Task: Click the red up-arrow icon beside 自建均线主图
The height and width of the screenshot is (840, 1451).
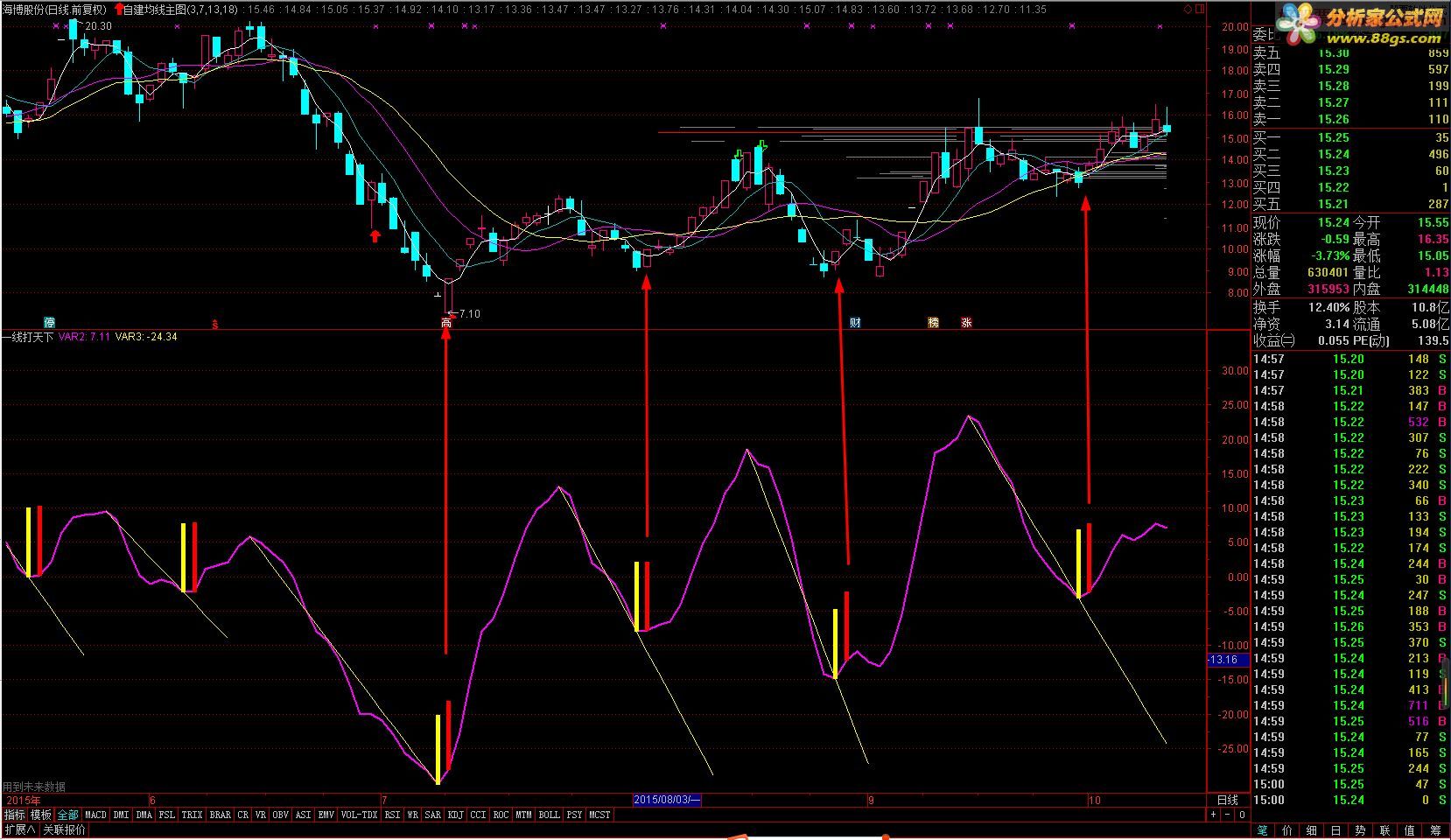Action: pos(119,10)
